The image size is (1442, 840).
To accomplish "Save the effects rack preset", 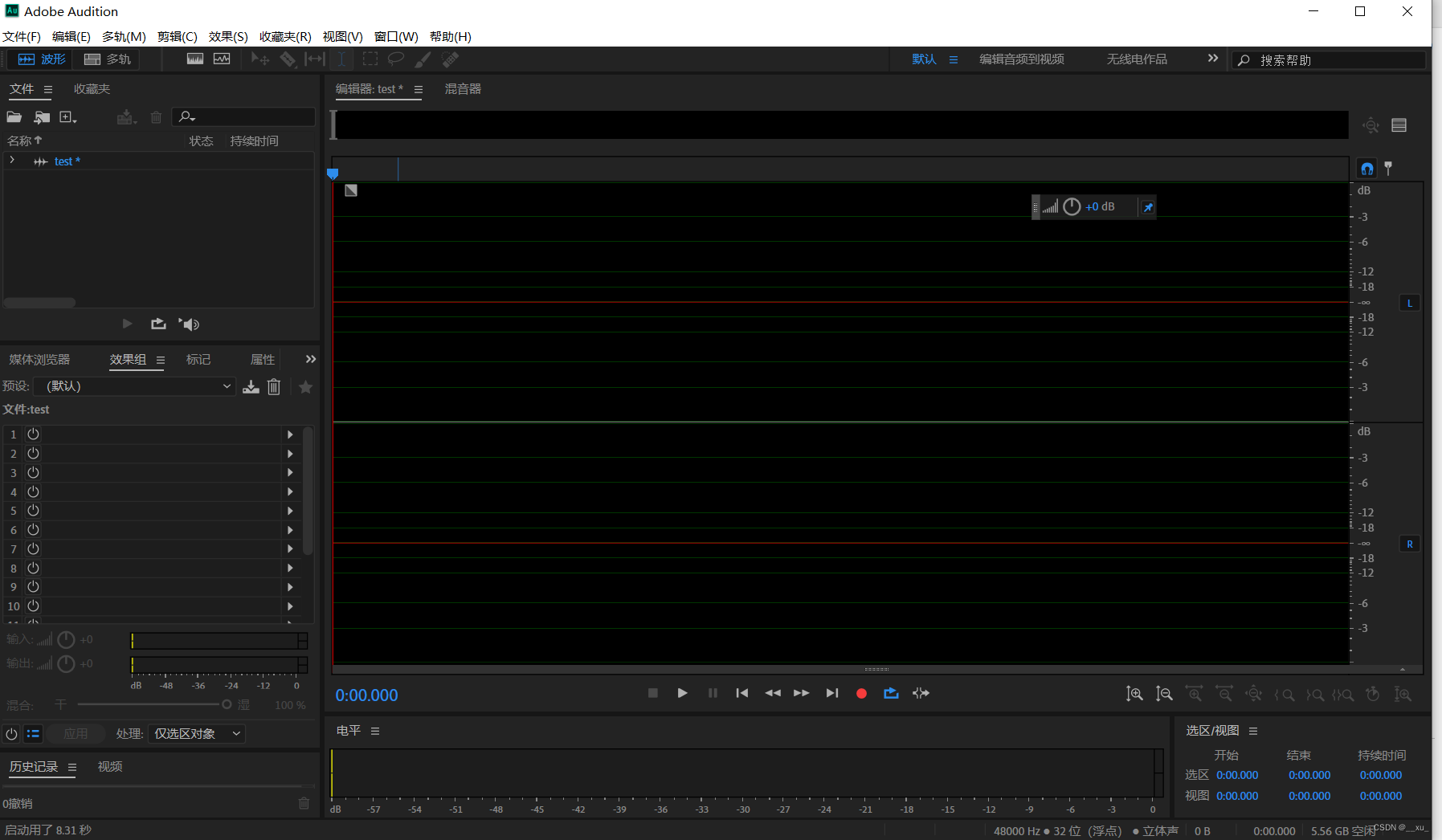I will pos(251,387).
